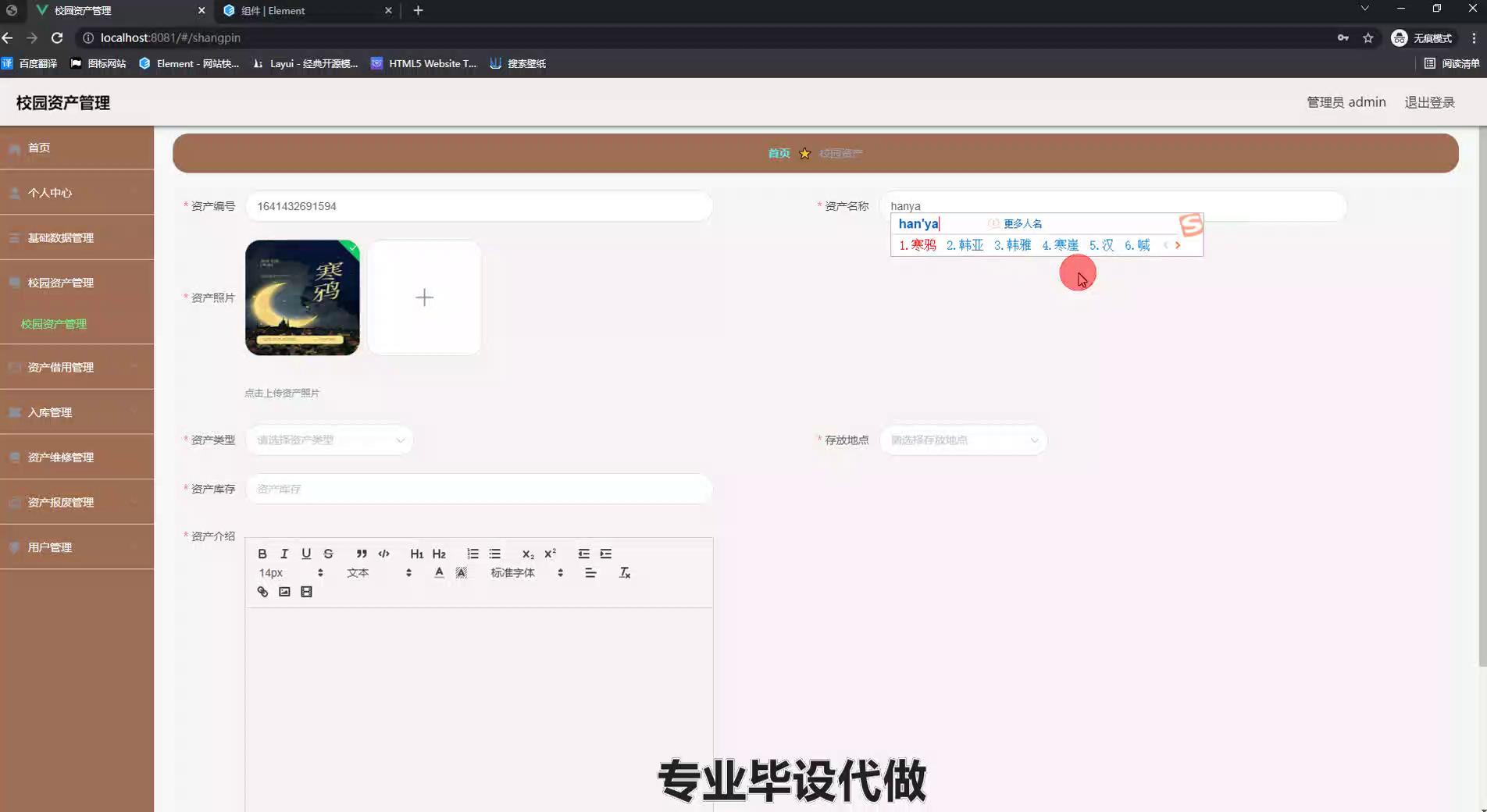Toggle bold text formatting
Screen dimensions: 1487x812
coord(262,554)
